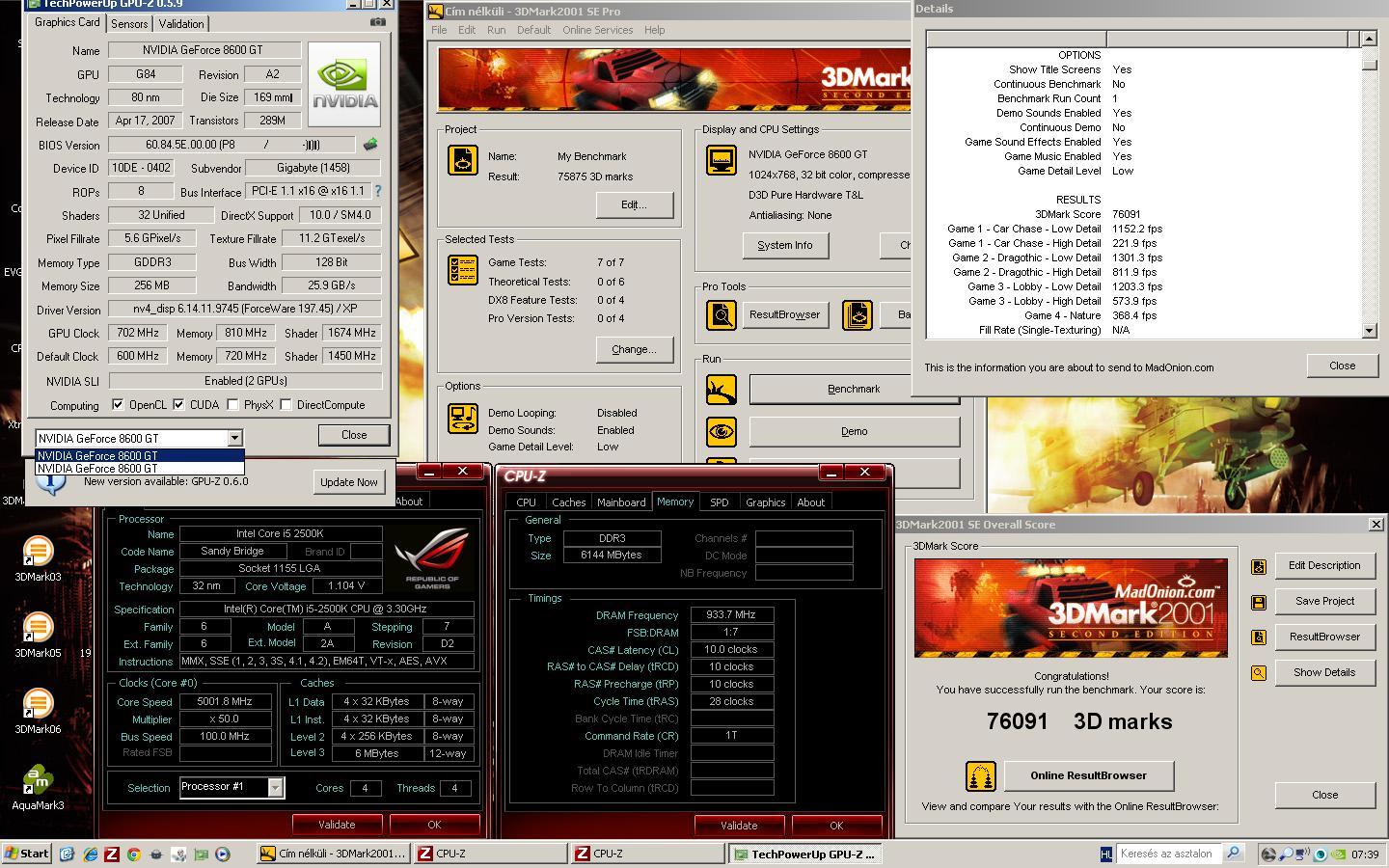Click the Demo eye icon
Viewport: 1389px width, 868px height.
coord(721,432)
